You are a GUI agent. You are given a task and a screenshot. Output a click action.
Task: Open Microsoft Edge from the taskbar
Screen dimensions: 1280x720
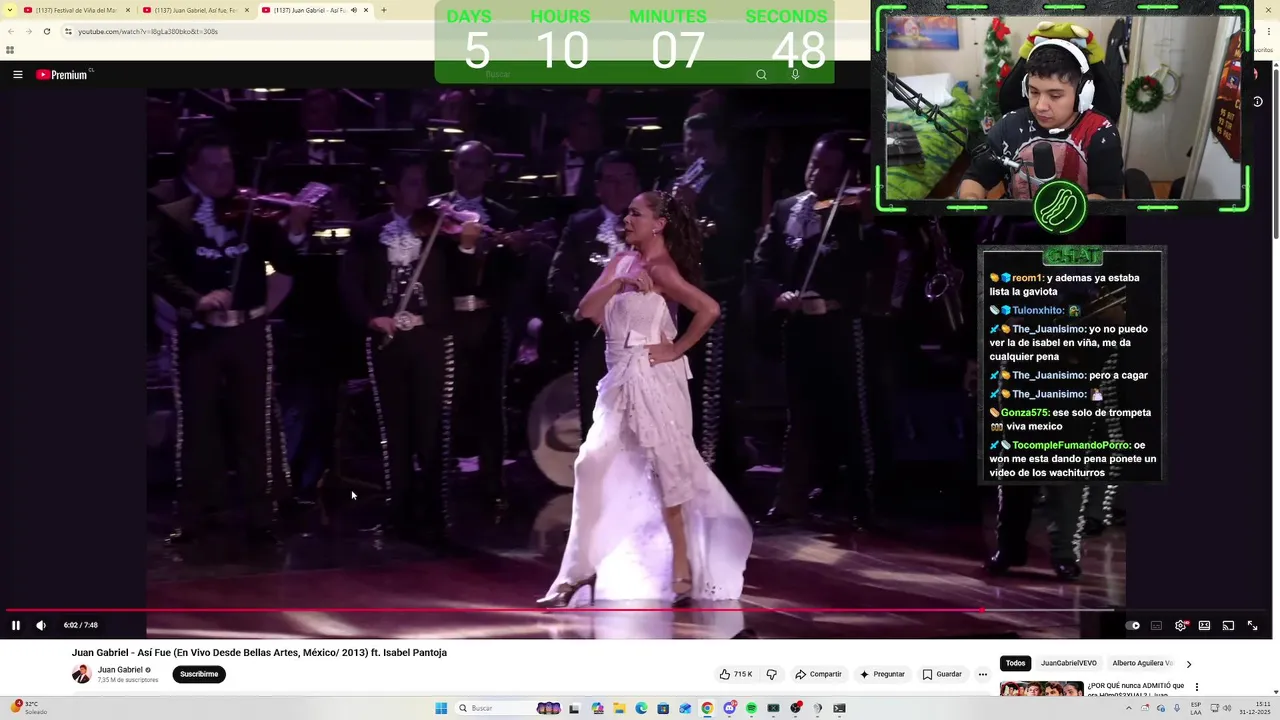[x=641, y=708]
